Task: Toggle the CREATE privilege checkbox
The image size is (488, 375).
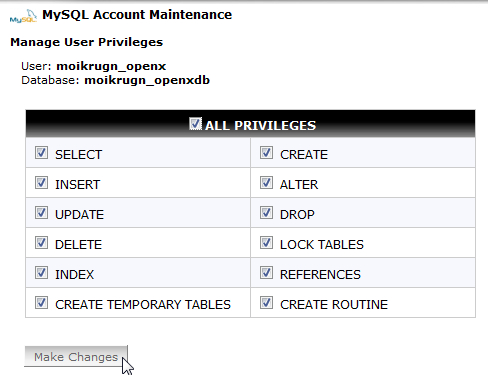Action: 266,153
